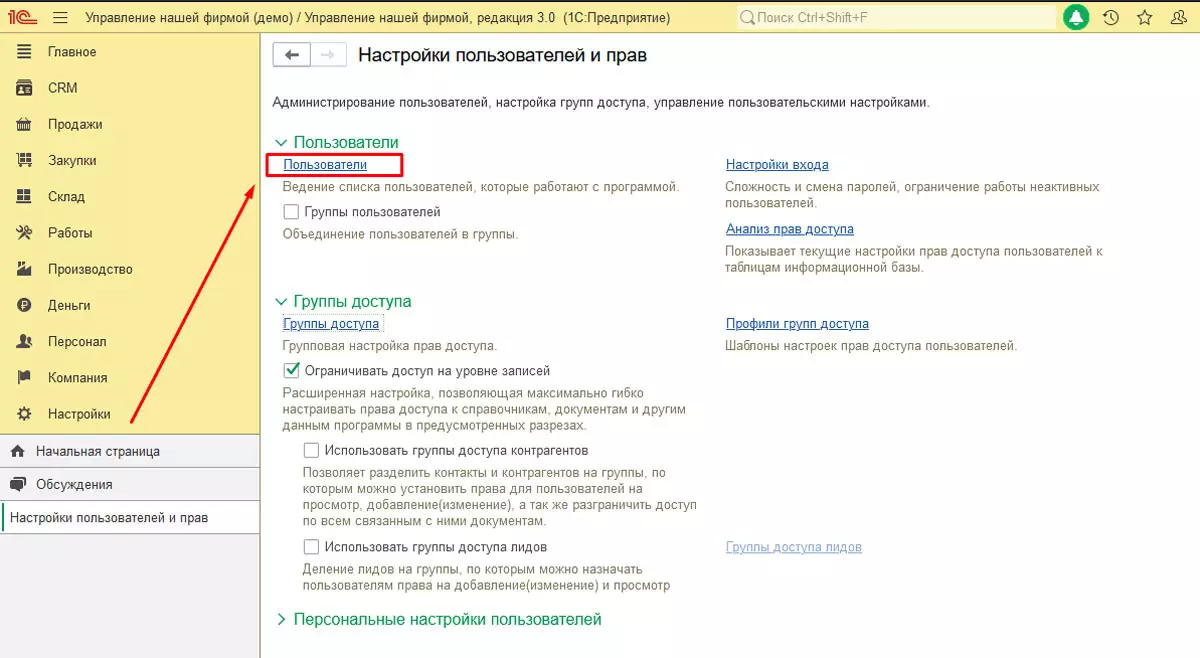The image size is (1200, 658).
Task: Open Группы доступа link
Action: [331, 324]
